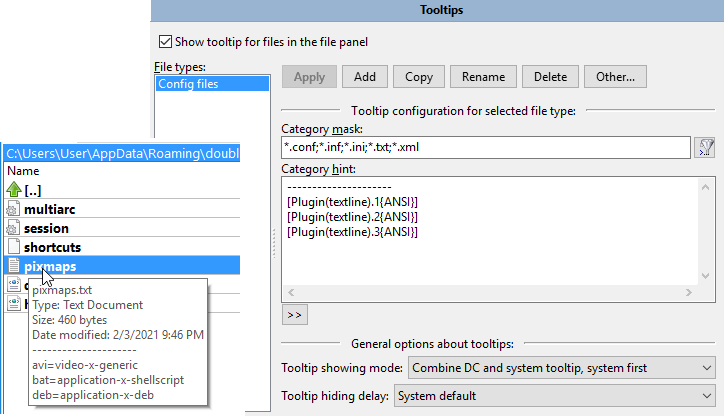Open the 'Other...' options button

[x=616, y=77]
